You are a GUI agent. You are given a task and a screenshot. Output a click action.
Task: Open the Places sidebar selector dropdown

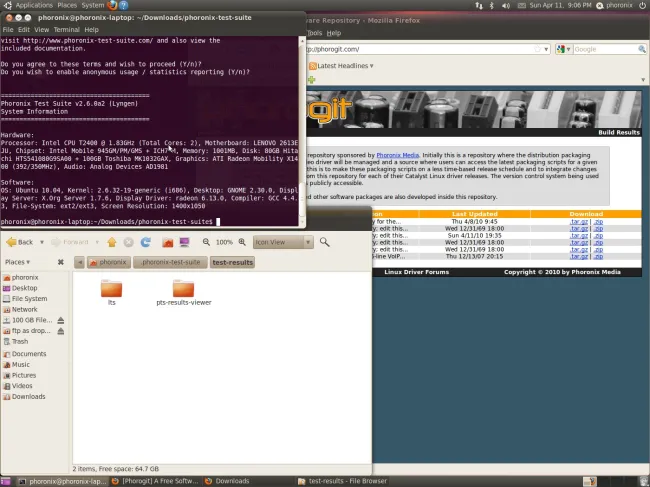pos(17,262)
